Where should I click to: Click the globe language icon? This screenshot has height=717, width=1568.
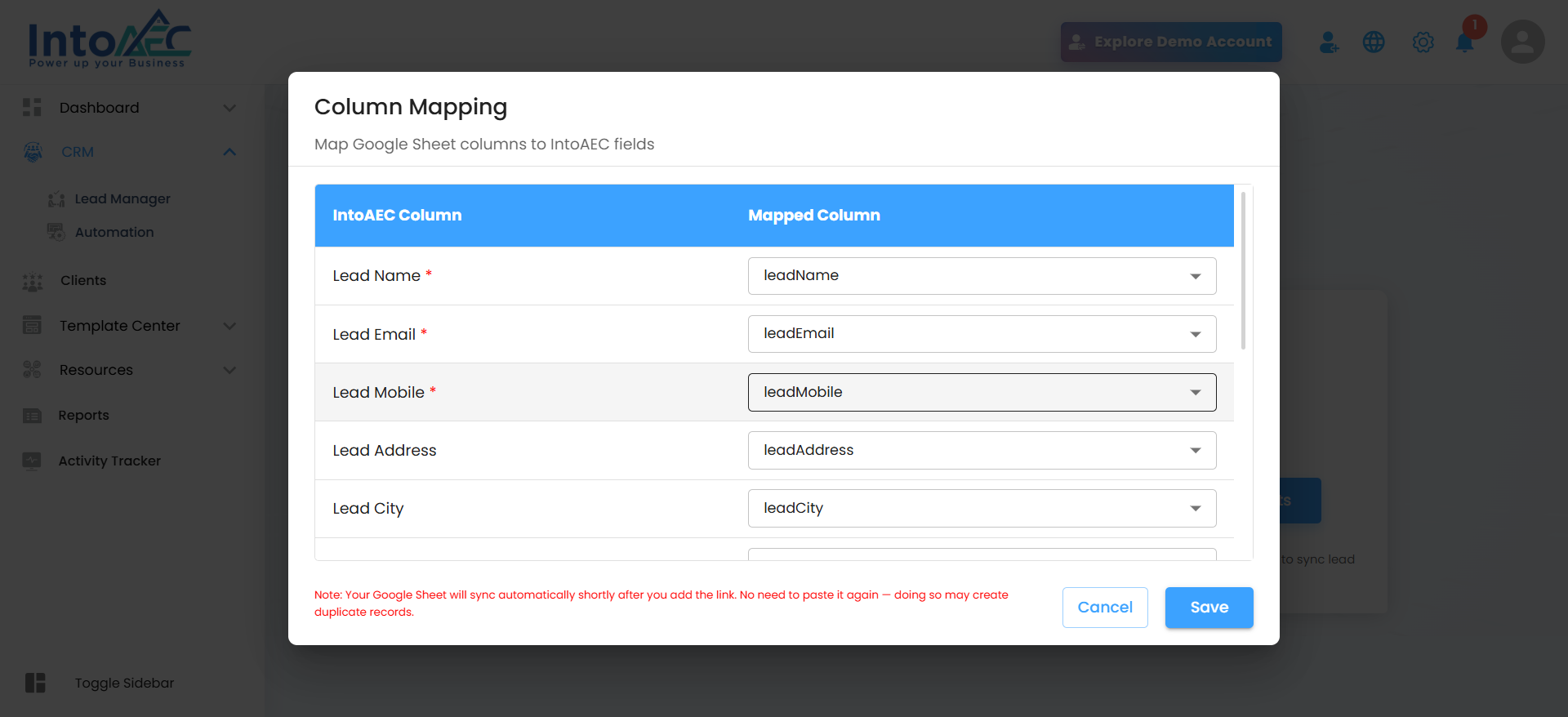[1374, 42]
